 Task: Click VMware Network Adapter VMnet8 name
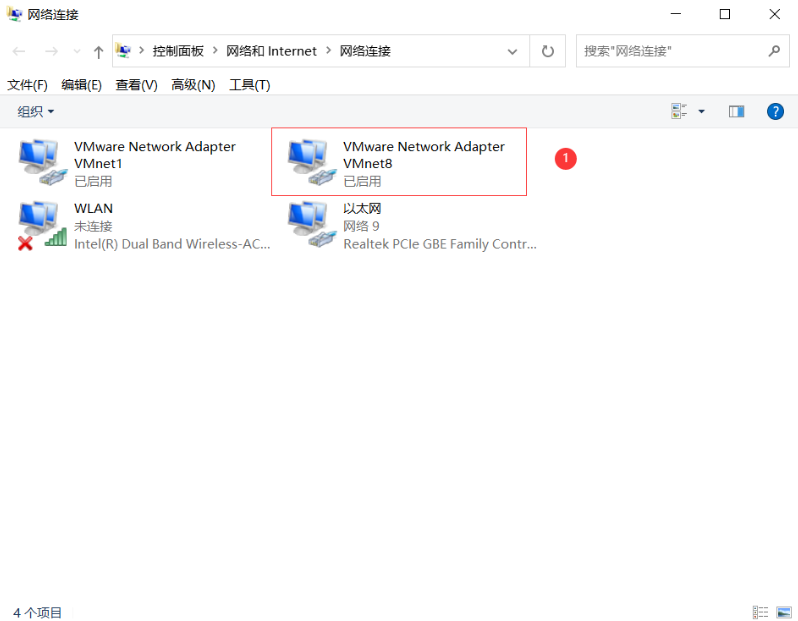424,155
